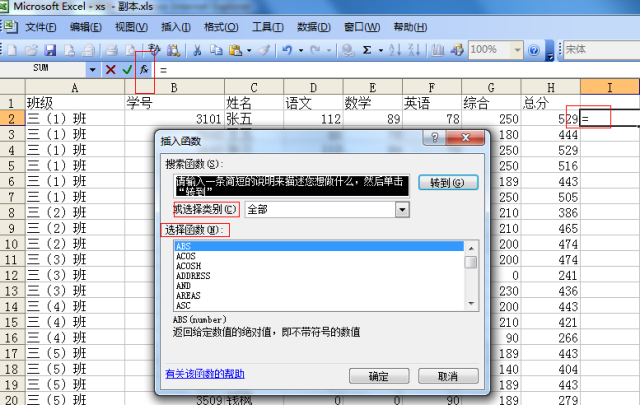Click the Paste clipboard icon
The width and height of the screenshot is (640, 405).
(x=236, y=50)
